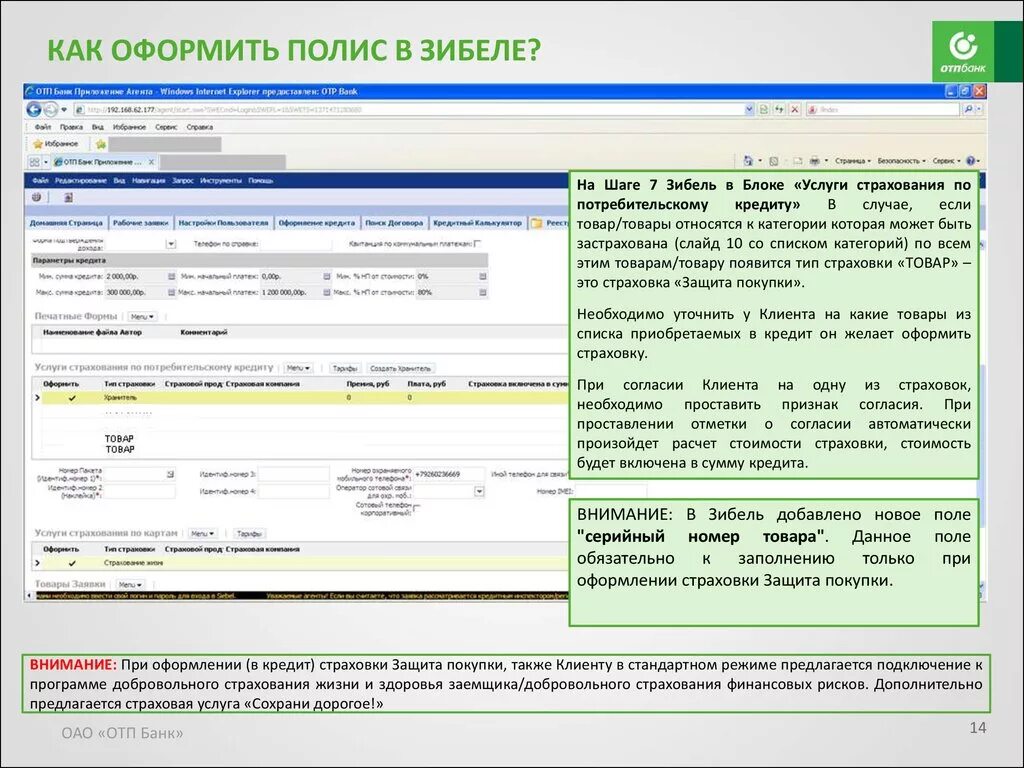Open the Siebel Навигация menu
This screenshot has height=768, width=1024.
[149, 180]
